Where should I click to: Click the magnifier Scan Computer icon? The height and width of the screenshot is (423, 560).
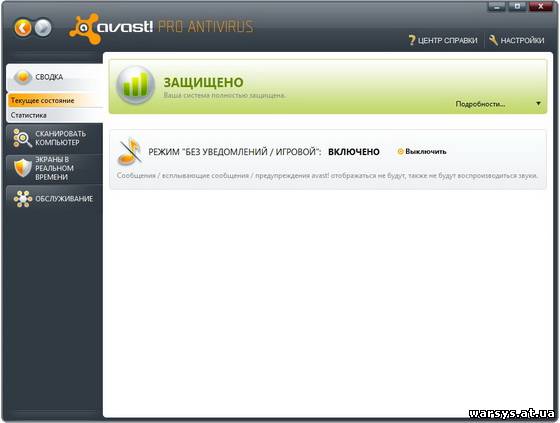[x=22, y=138]
